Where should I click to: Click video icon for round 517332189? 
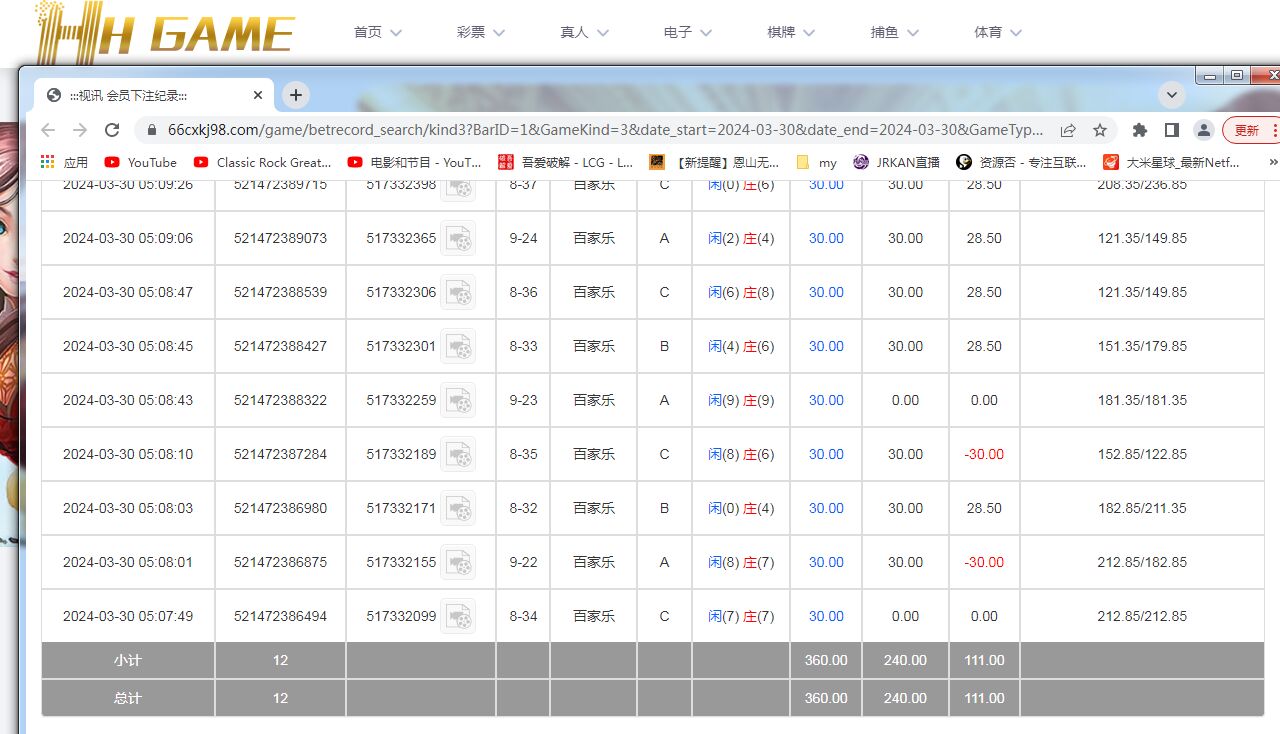point(458,454)
